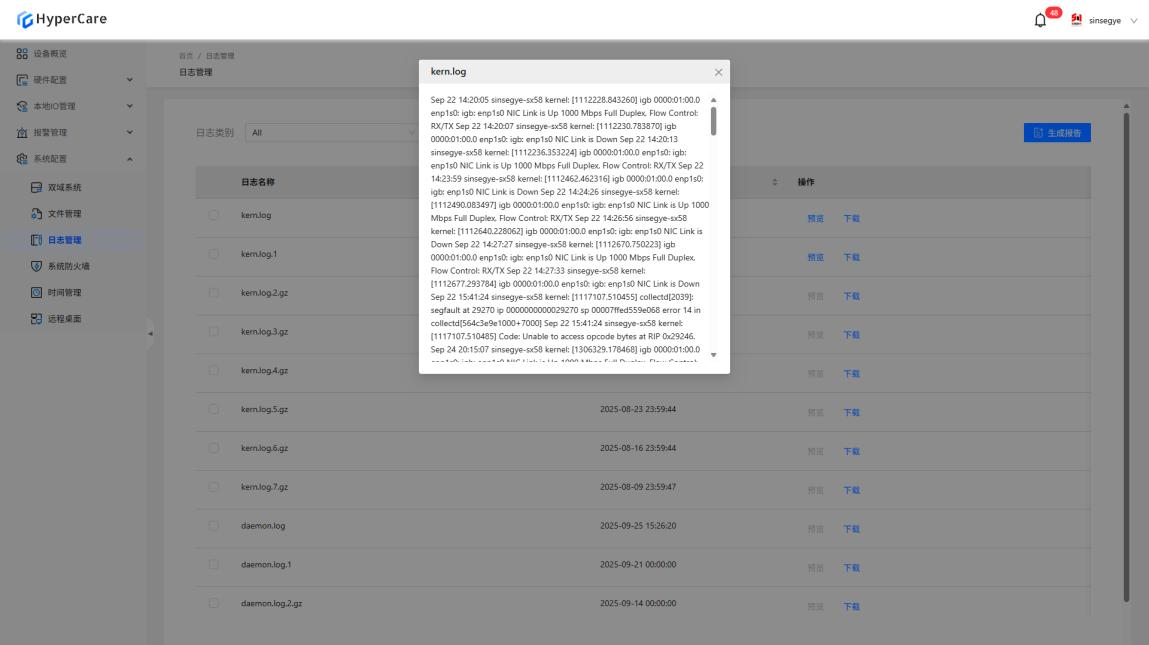
Task: Expand the 硬件配置 menu chevron
Action: point(130,80)
